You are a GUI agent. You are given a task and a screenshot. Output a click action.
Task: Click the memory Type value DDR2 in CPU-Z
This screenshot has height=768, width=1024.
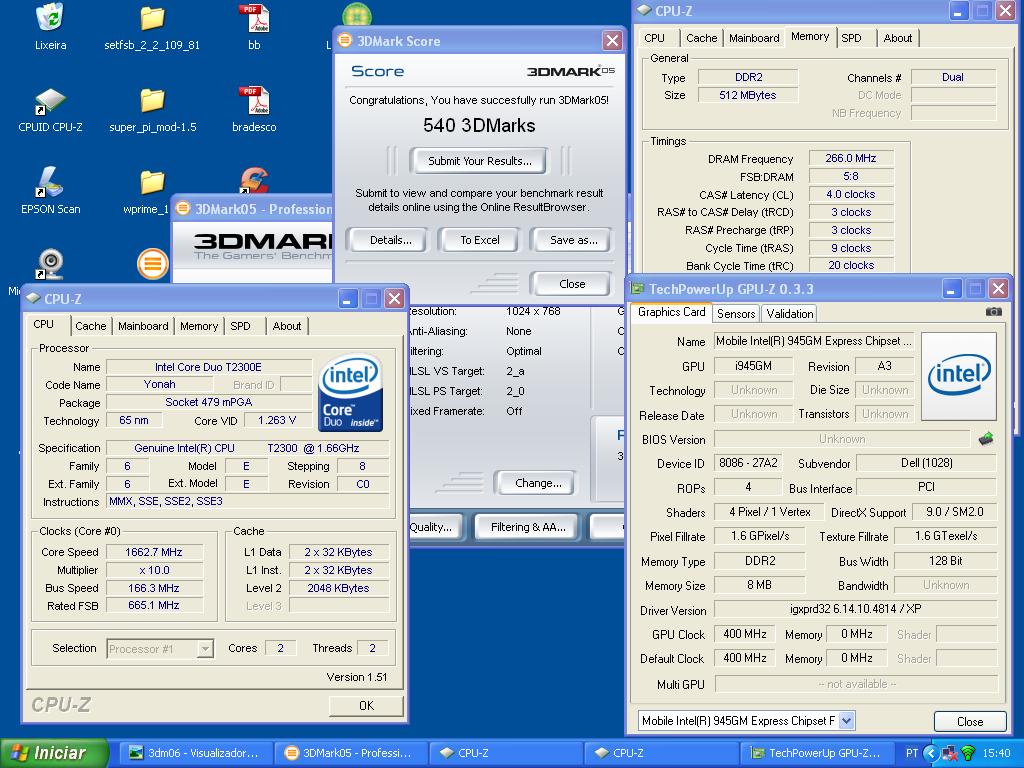click(x=748, y=77)
